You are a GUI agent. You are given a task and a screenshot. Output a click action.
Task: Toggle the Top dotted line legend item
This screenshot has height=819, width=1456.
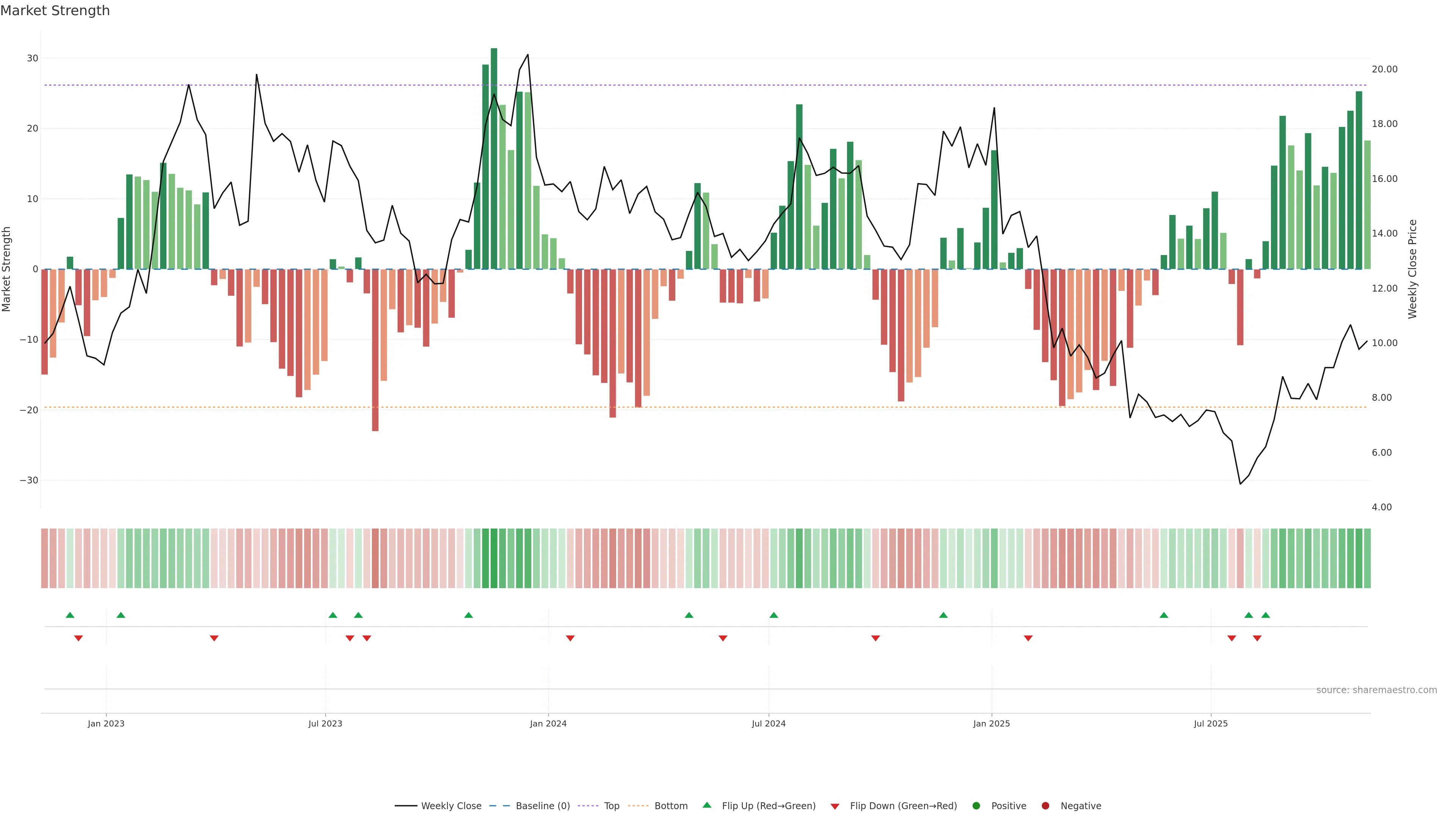click(x=611, y=806)
